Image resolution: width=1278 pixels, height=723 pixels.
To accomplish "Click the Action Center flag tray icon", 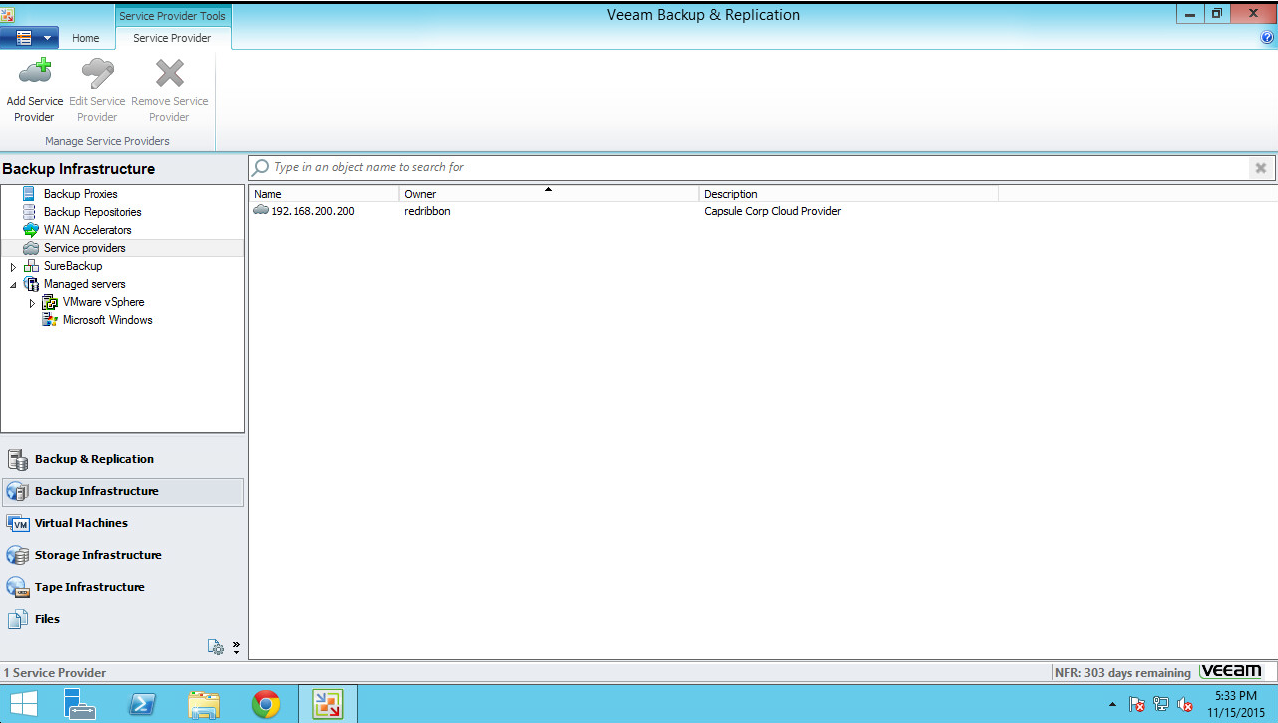I will coord(1137,704).
